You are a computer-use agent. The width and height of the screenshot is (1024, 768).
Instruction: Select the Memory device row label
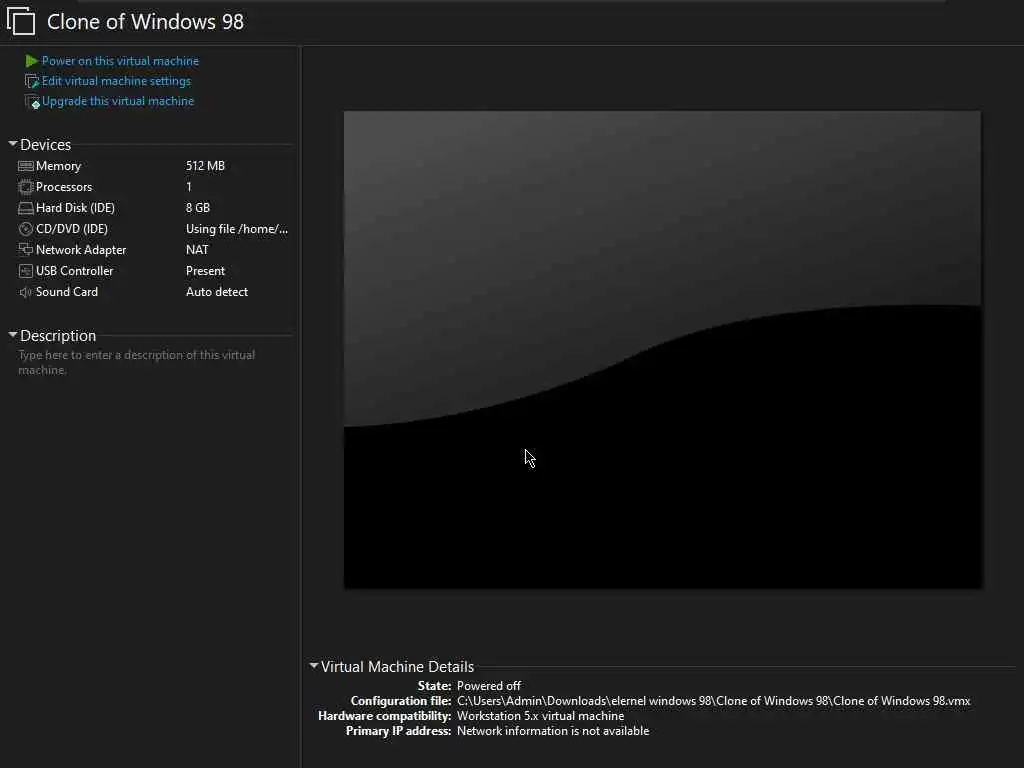(58, 166)
